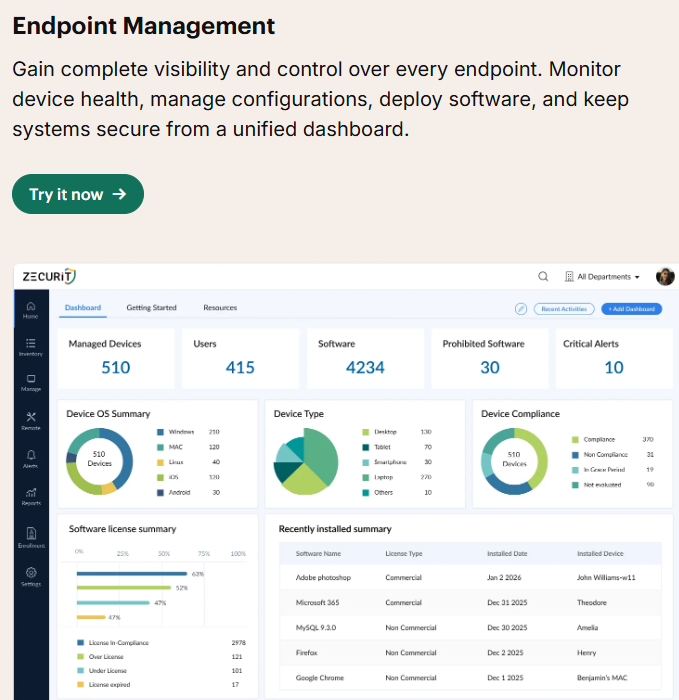Click the search magnifier icon

[543, 276]
